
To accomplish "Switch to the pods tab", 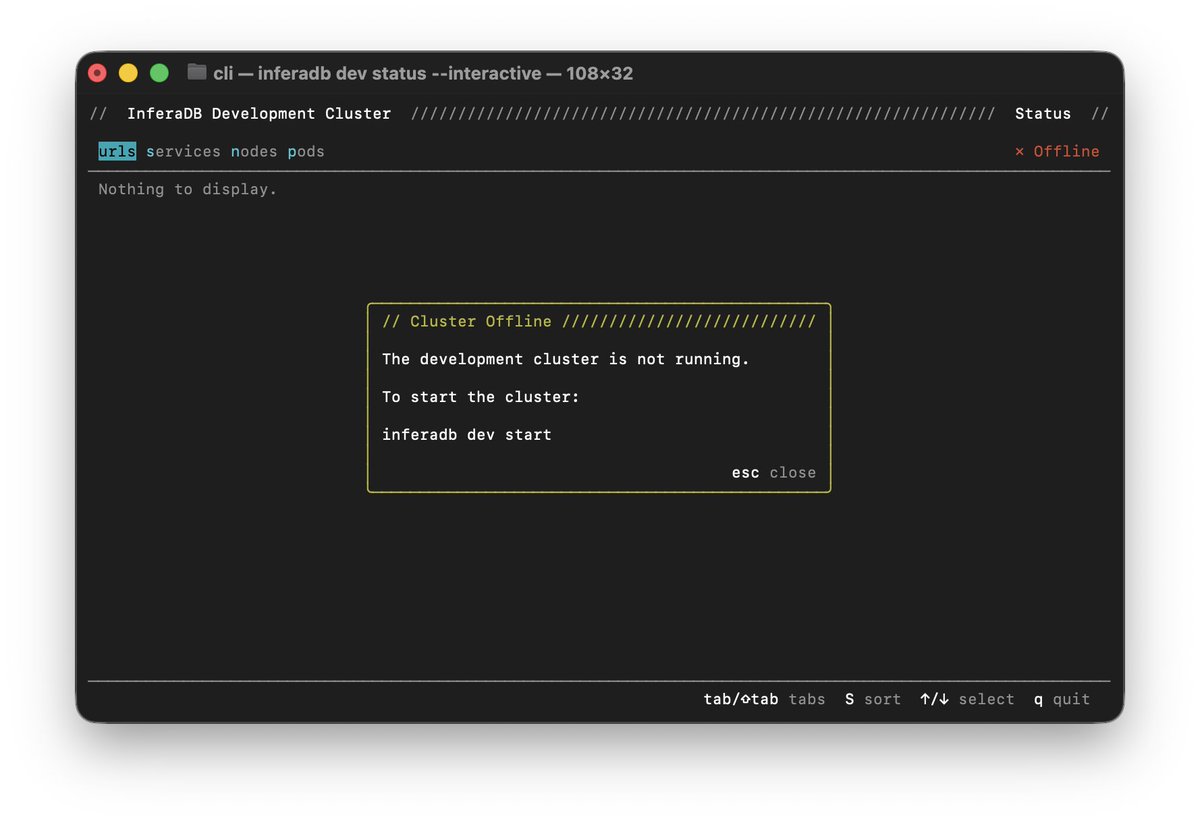I will pyautogui.click(x=306, y=151).
